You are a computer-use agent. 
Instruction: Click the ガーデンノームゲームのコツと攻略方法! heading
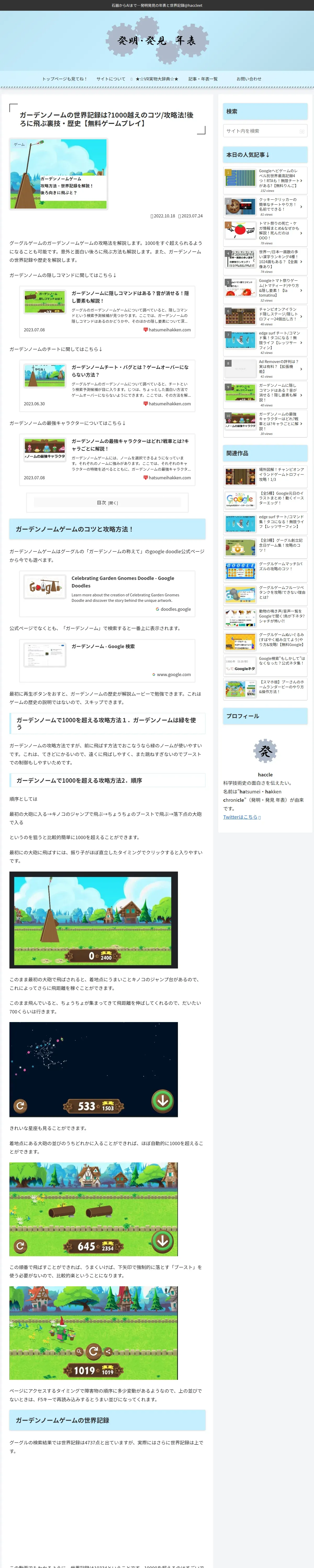click(x=107, y=529)
